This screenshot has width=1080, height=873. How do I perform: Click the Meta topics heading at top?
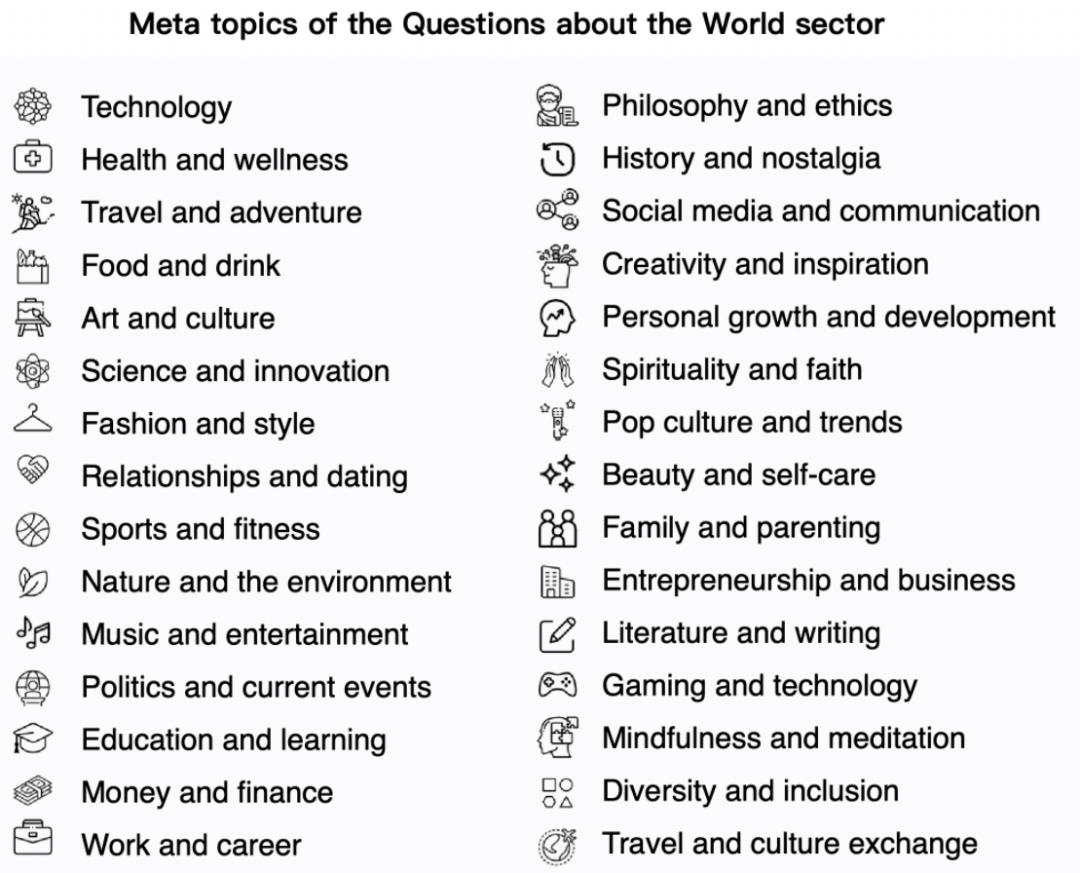(507, 24)
